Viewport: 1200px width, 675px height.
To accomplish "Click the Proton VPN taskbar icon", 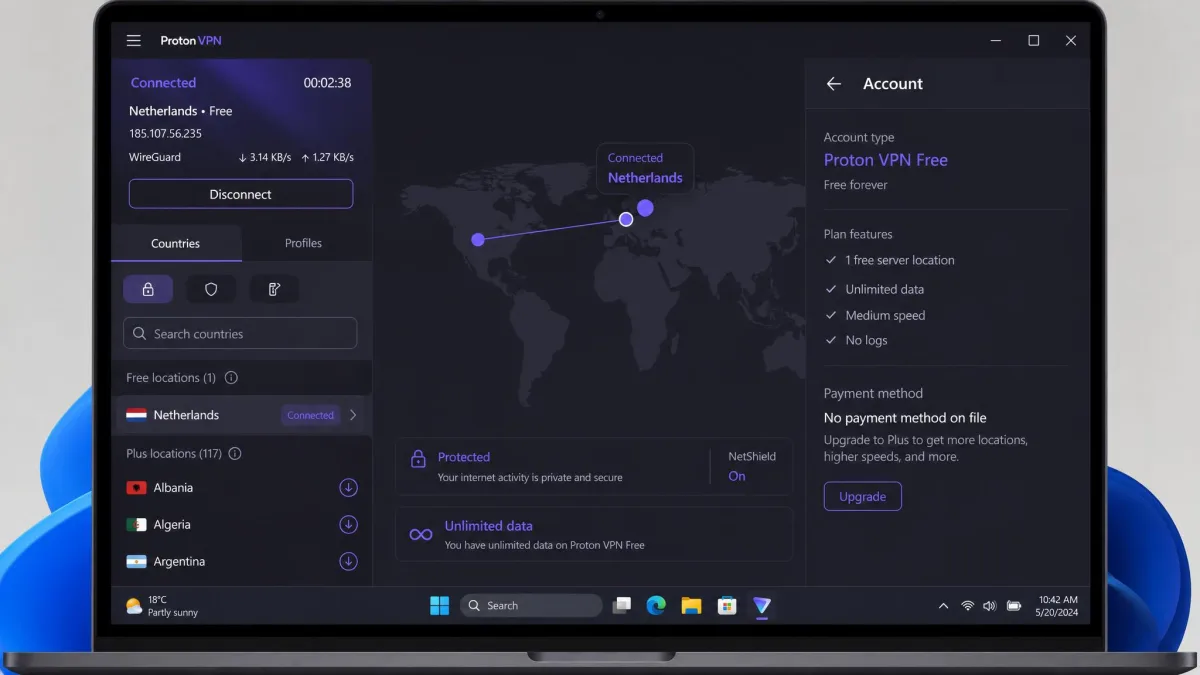I will (x=762, y=605).
